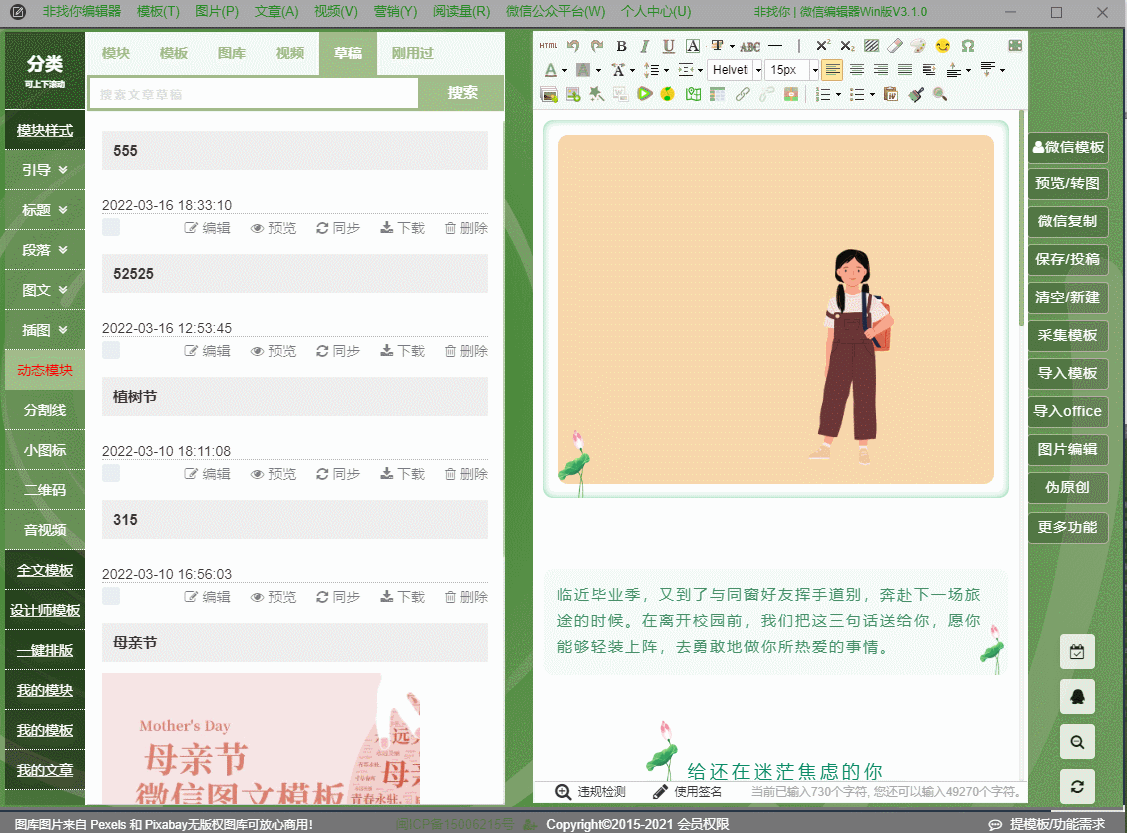Image resolution: width=1127 pixels, height=833 pixels.
Task: Click the 微信复制 button
Action: tap(1067, 221)
